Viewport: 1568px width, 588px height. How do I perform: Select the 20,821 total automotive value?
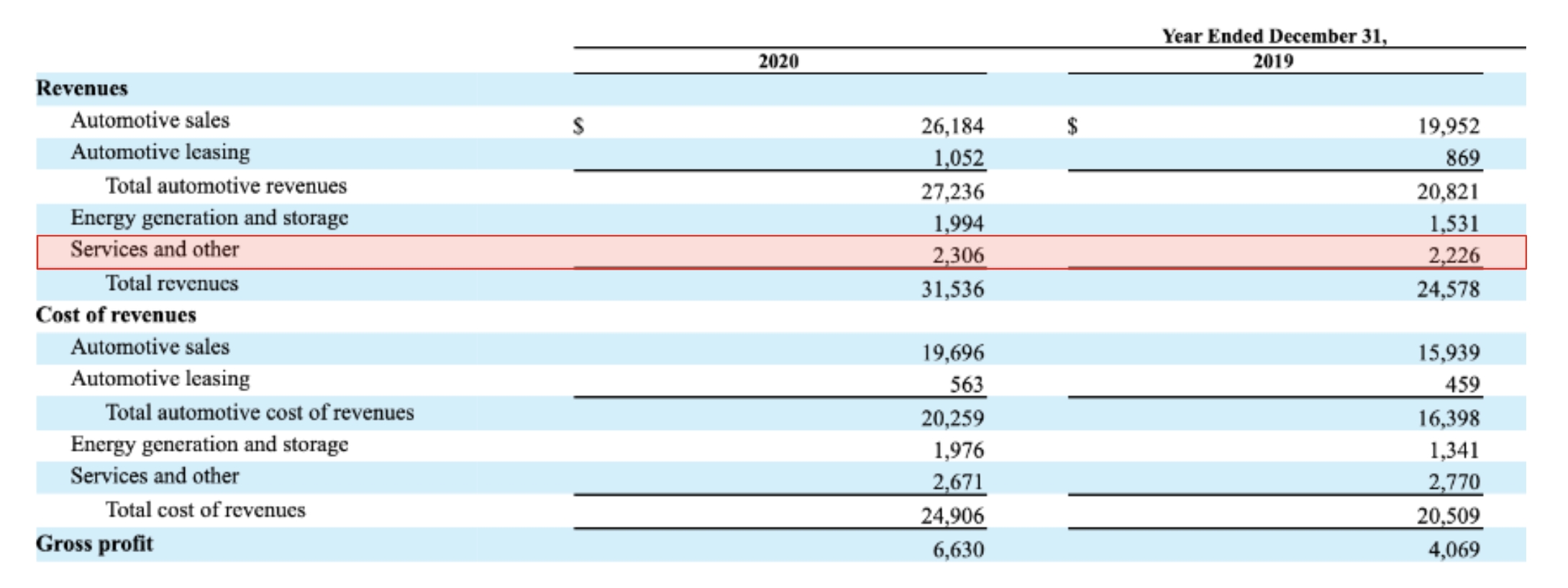[x=1448, y=192]
